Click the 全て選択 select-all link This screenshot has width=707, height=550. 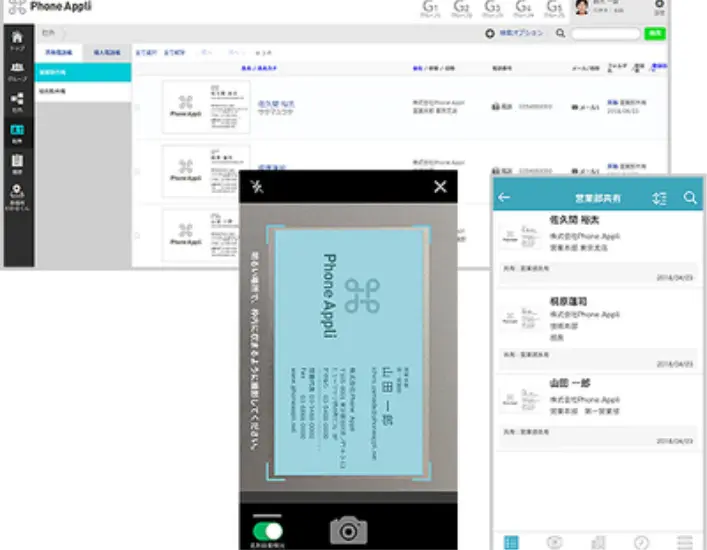pos(147,53)
